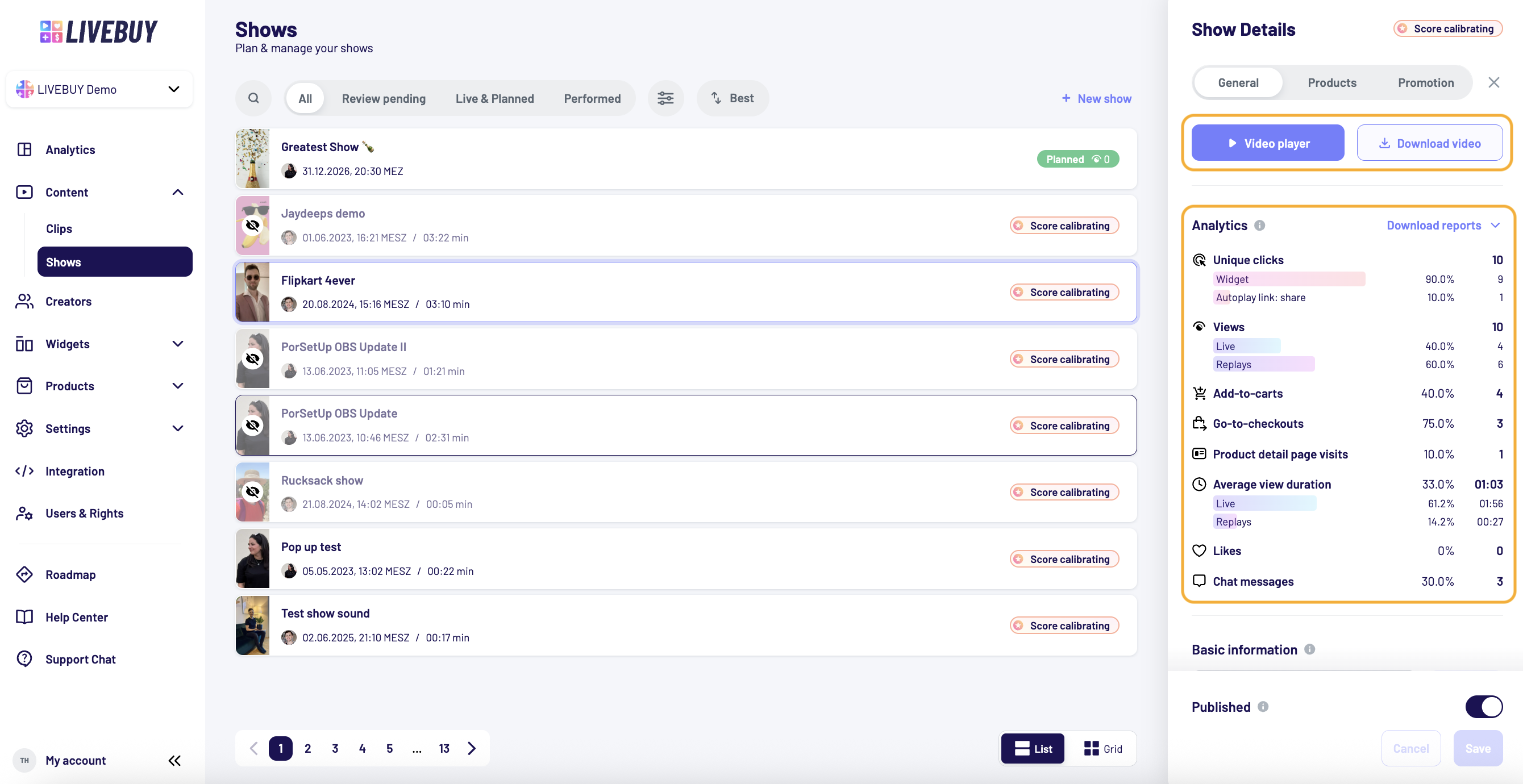
Task: Go to page 13 in pagination
Action: 444,749
